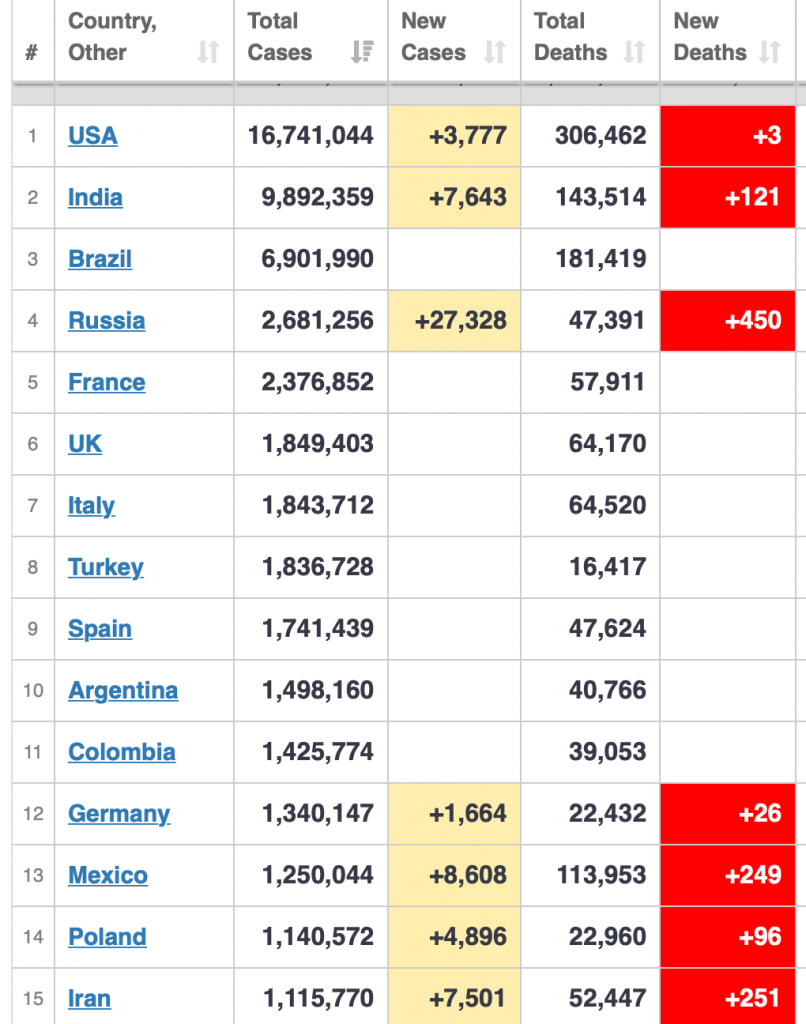Open the Spain country link
This screenshot has height=1024, width=806.
pyautogui.click(x=100, y=629)
